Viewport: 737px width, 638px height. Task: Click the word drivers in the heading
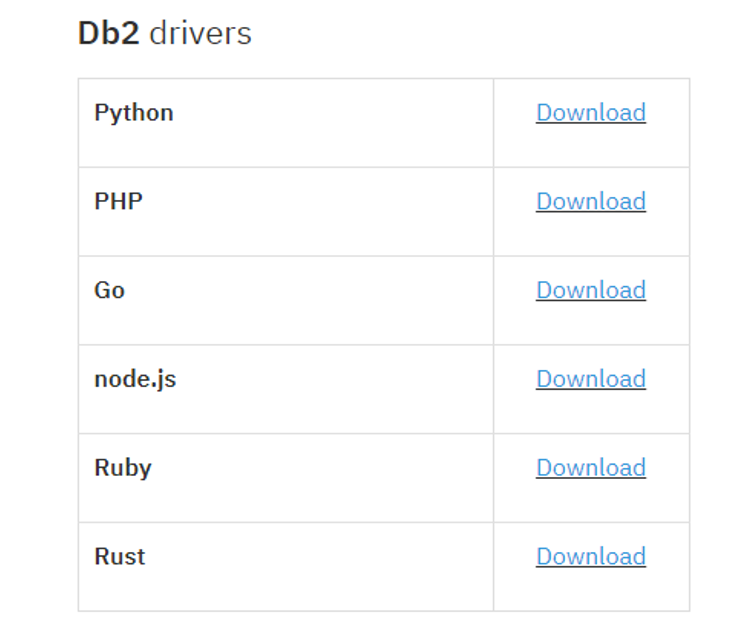click(x=200, y=33)
